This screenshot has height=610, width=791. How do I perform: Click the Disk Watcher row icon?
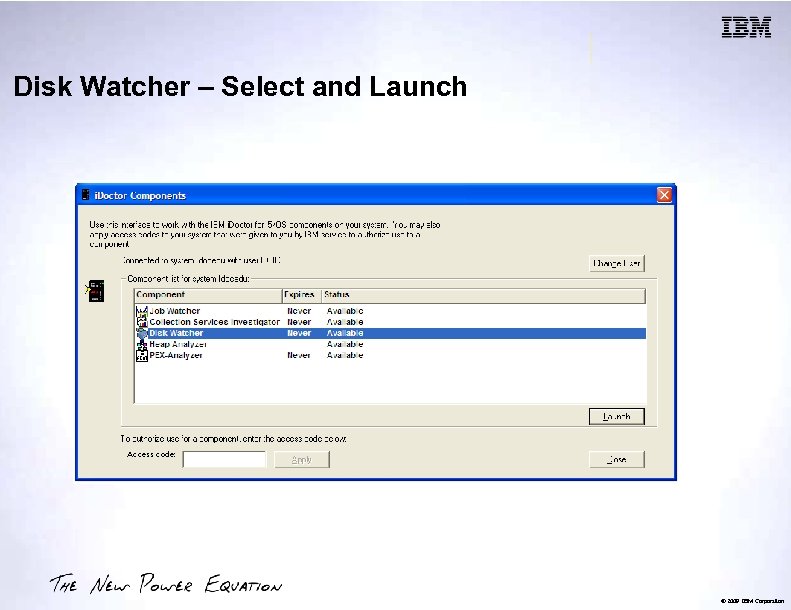point(142,333)
